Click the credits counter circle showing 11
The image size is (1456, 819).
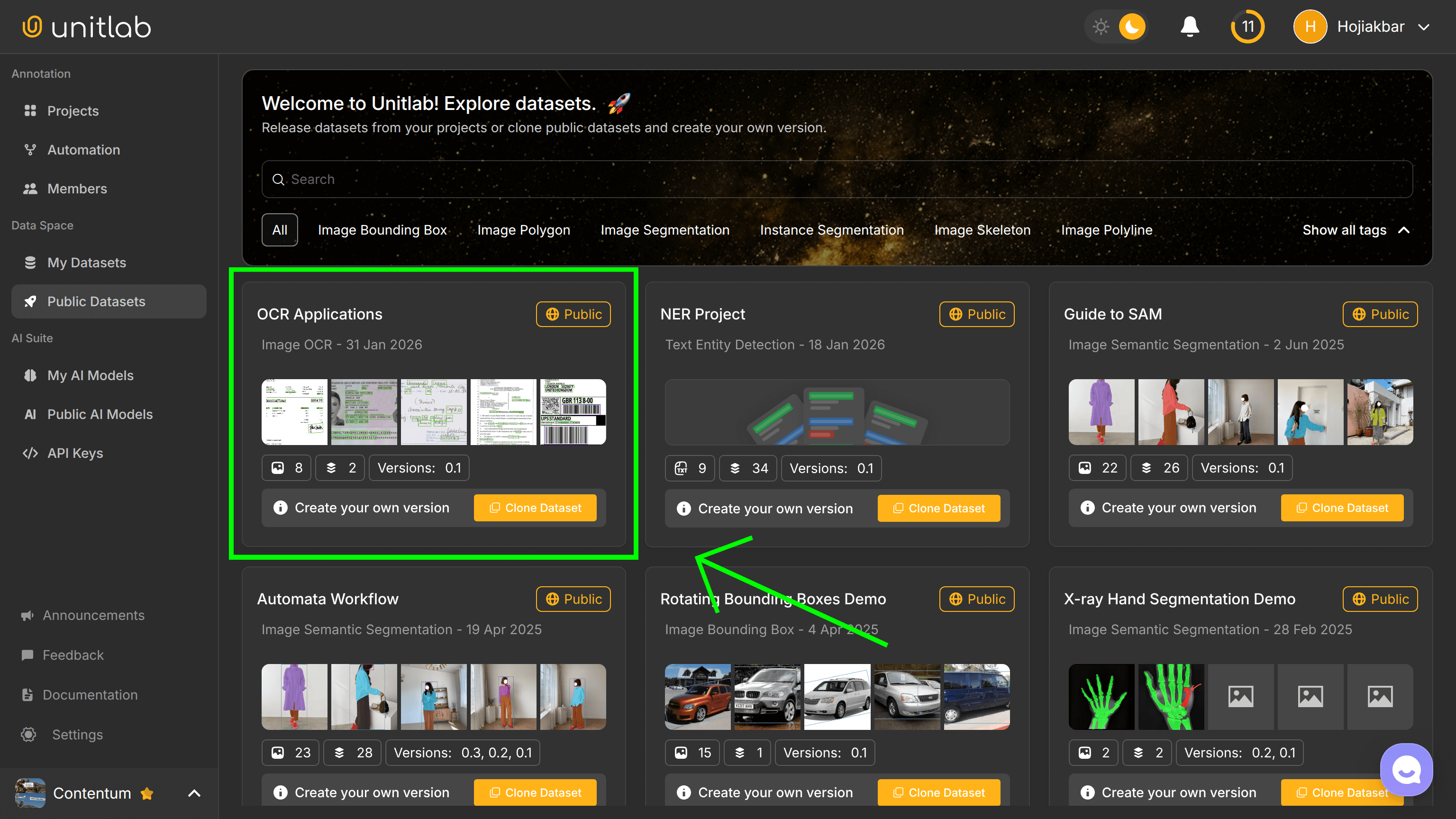tap(1247, 27)
